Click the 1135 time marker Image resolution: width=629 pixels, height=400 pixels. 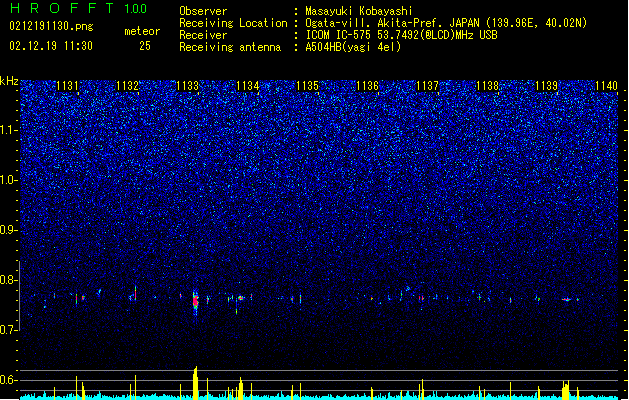(307, 86)
